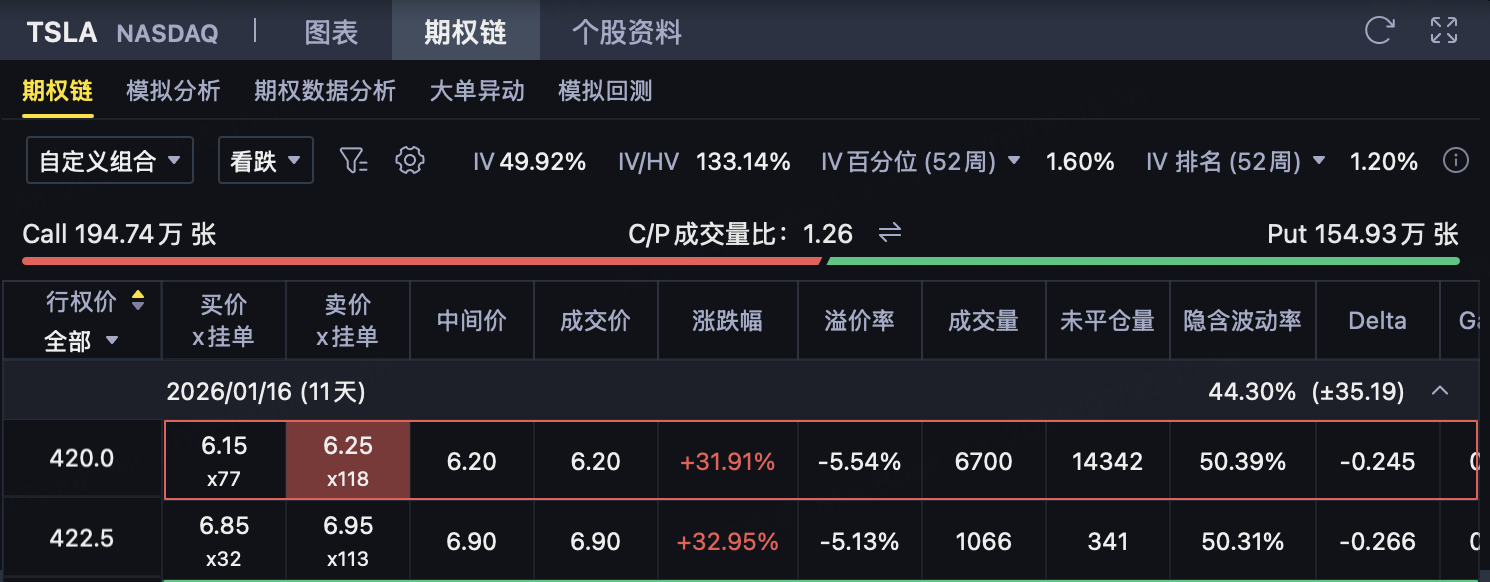Open the 全部 strike filter dropdown
This screenshot has width=1490, height=582.
pos(81,341)
